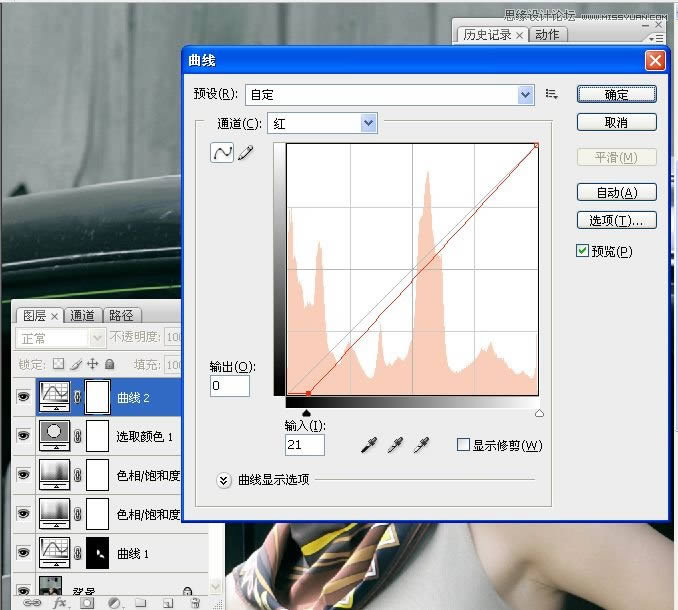Click the white point slider triangle

[539, 412]
